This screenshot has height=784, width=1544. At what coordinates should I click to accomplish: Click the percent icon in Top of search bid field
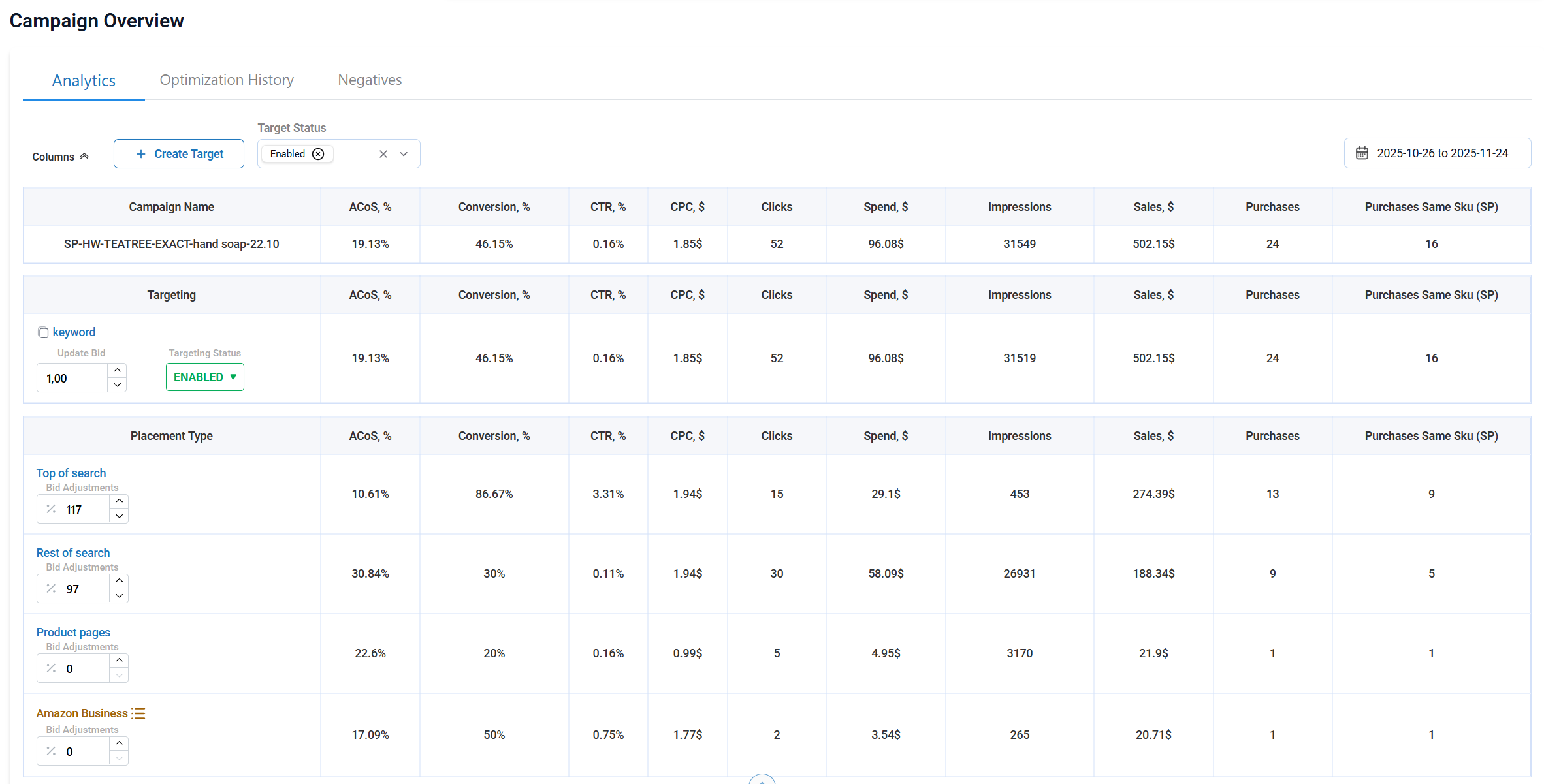click(51, 509)
